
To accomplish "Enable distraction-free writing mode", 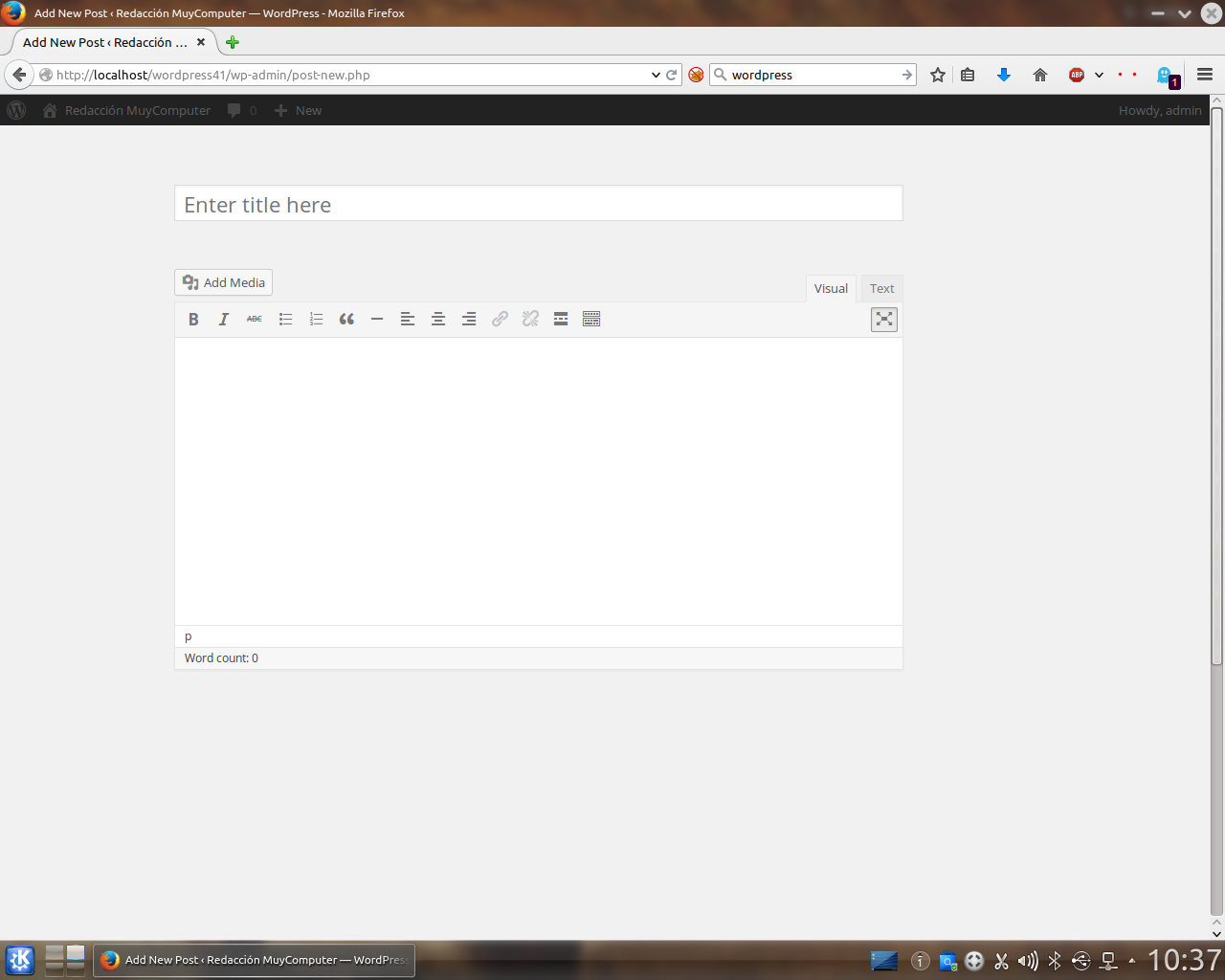I will [x=883, y=319].
